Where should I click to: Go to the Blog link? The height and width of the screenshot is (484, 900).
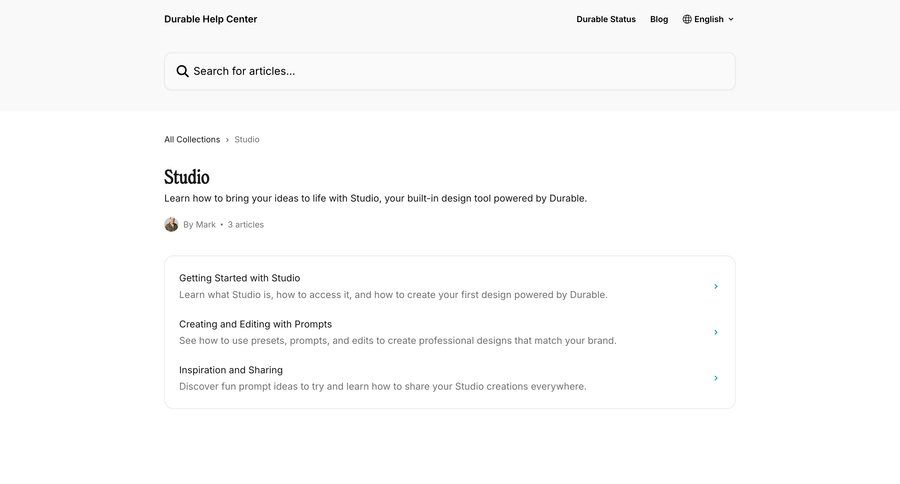(659, 19)
